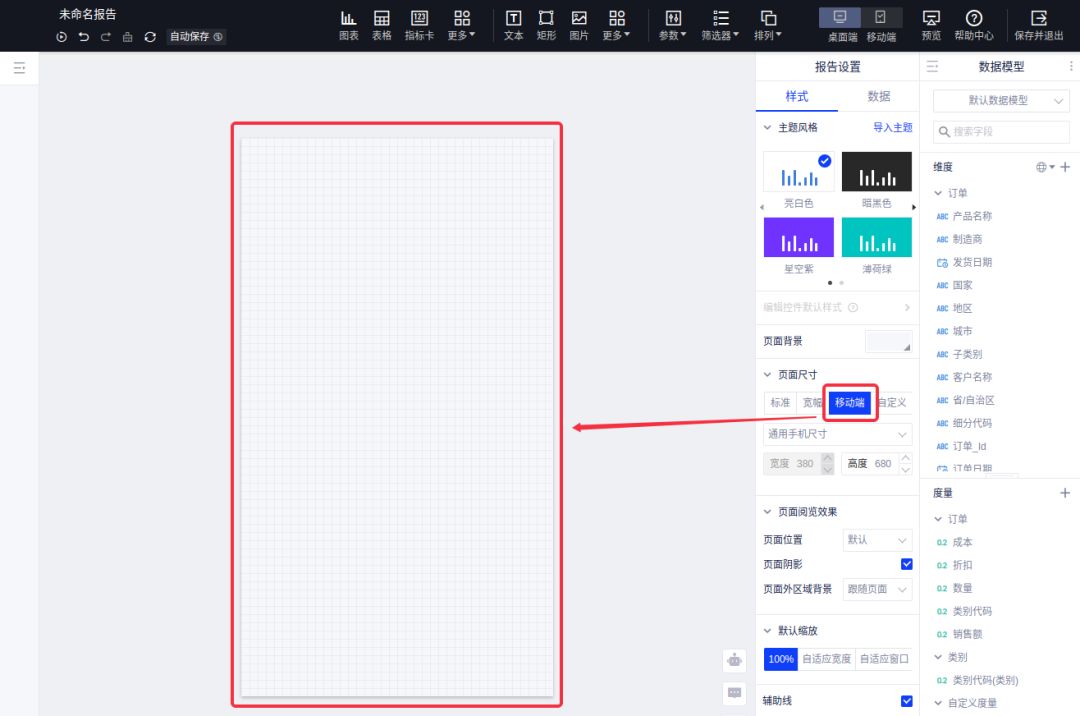This screenshot has width=1080, height=716.
Task: Undo the last action
Action: [x=83, y=37]
